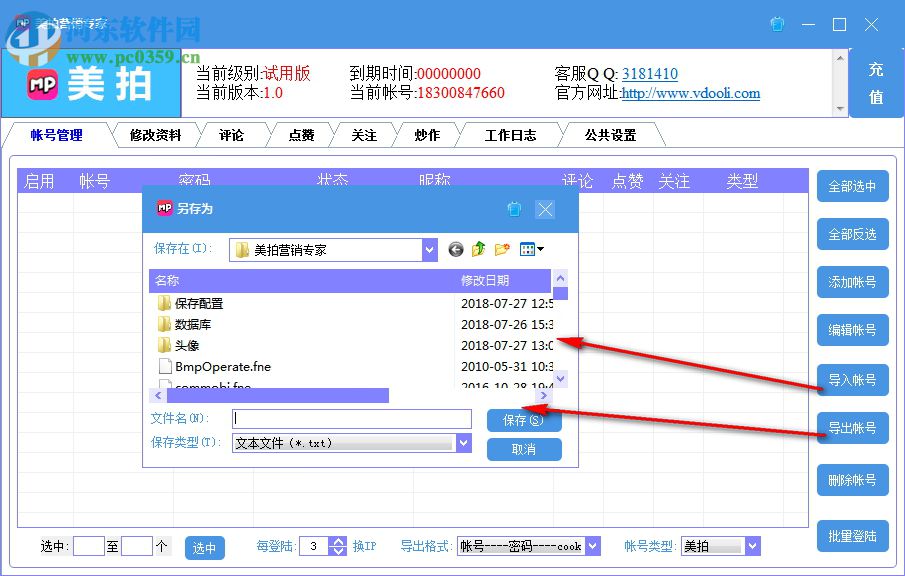905x576 pixels.
Task: Open the 保存在 location dropdown
Action: (x=429, y=249)
